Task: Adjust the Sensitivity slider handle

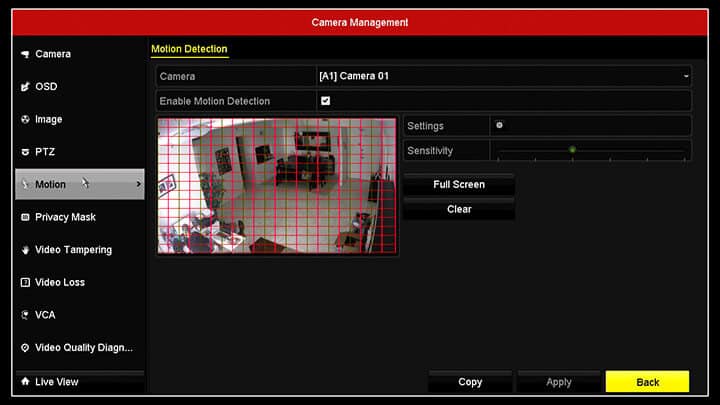Action: click(x=572, y=150)
